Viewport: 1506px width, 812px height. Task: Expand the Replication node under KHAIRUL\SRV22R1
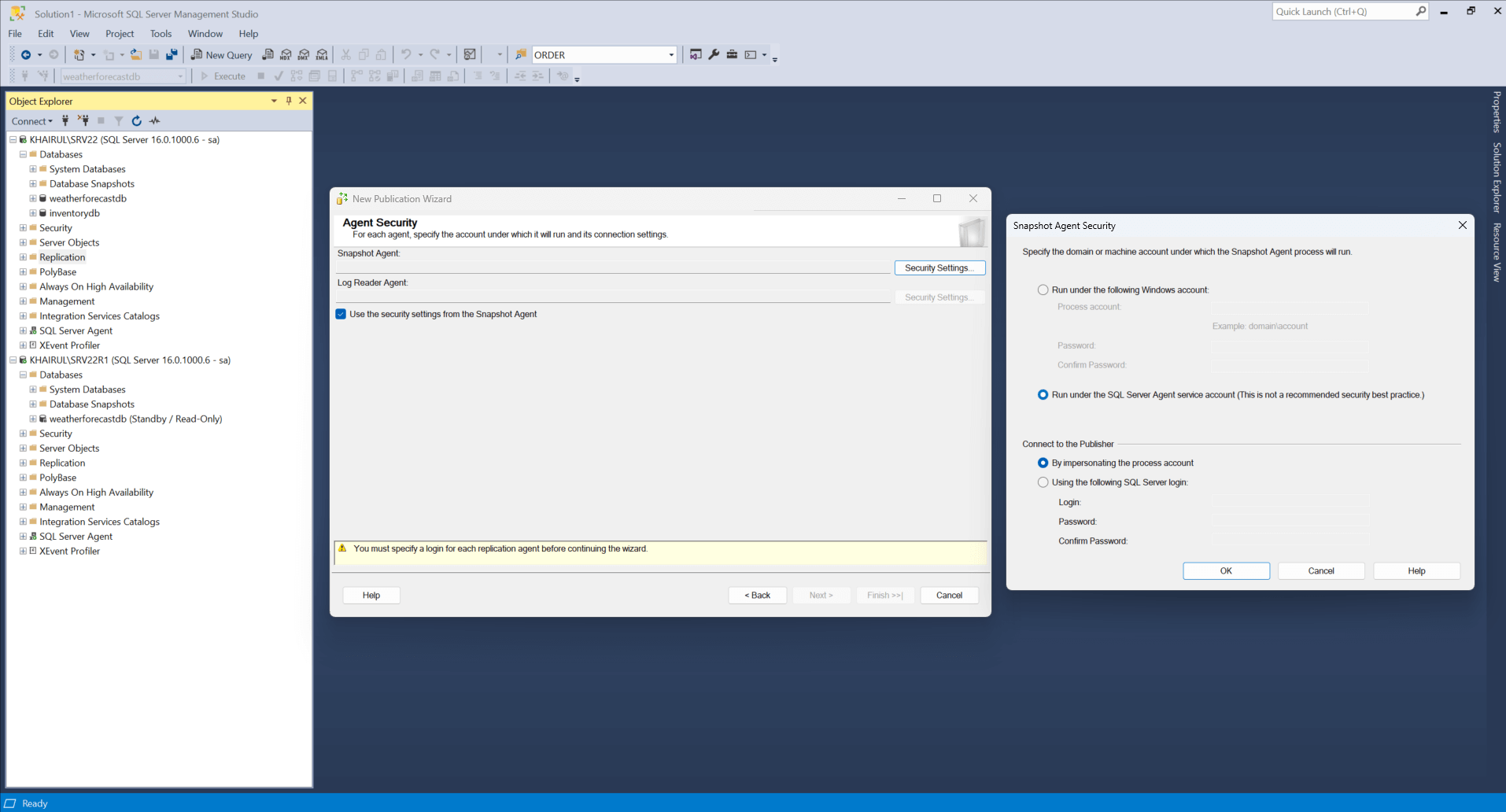[23, 463]
